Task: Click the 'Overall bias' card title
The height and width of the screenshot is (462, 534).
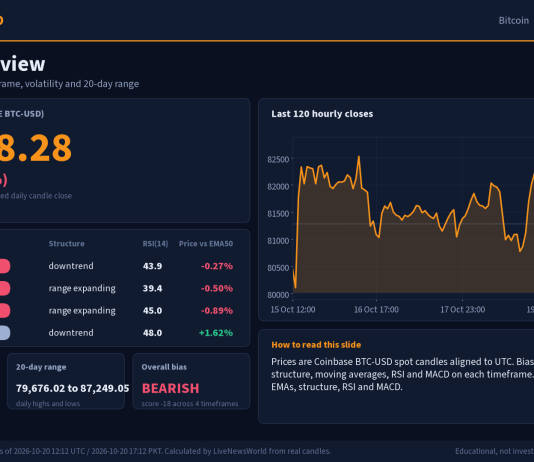Action: click(164, 367)
